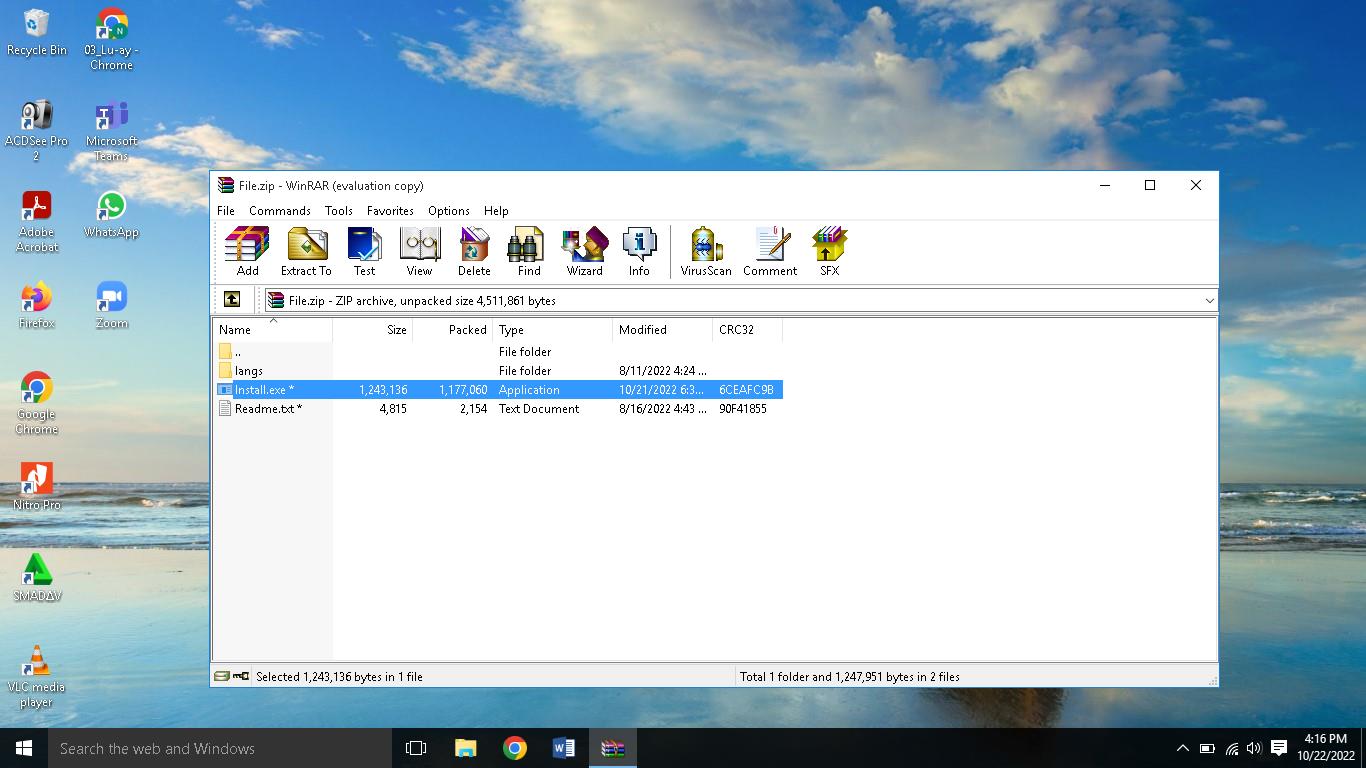Screen dimensions: 1366x768
Task: Open the Options menu
Action: click(x=448, y=211)
